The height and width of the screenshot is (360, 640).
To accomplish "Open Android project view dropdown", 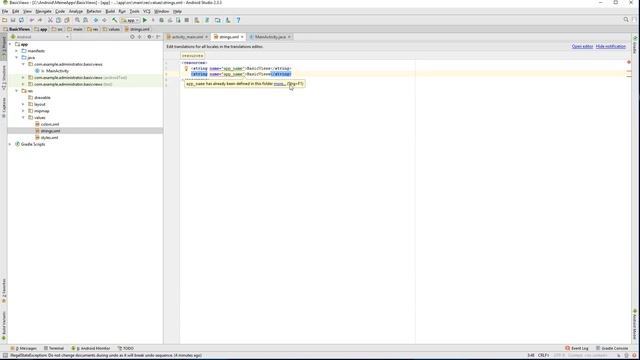I will [40, 37].
